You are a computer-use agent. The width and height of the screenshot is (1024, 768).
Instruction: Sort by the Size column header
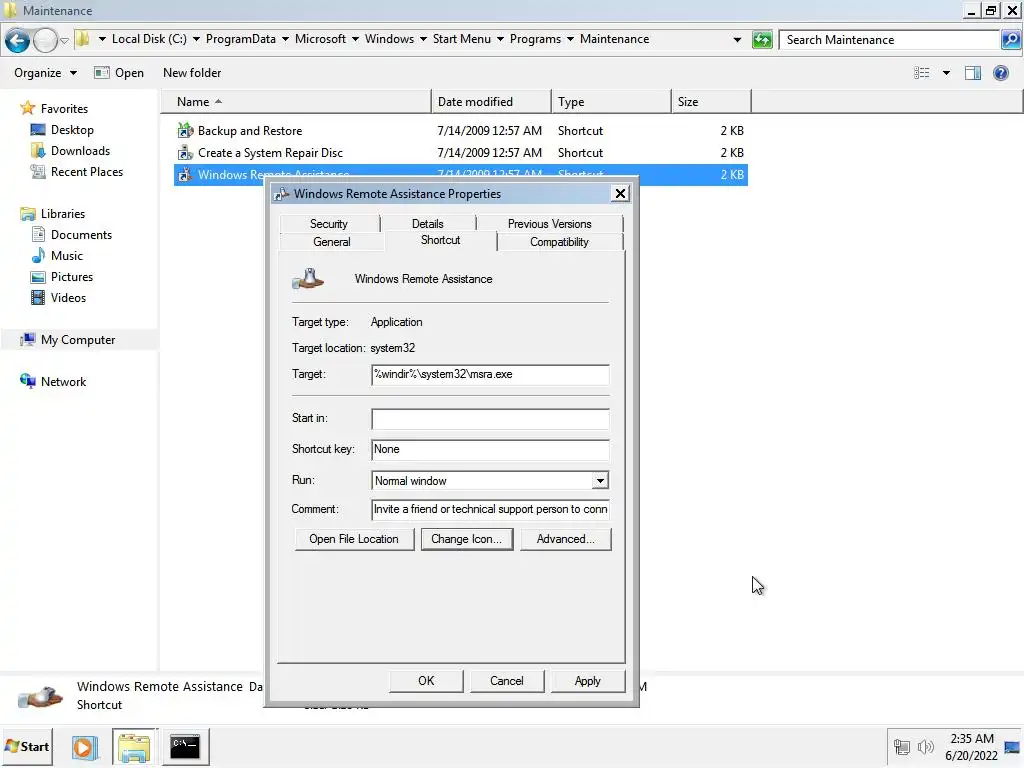[x=711, y=102]
